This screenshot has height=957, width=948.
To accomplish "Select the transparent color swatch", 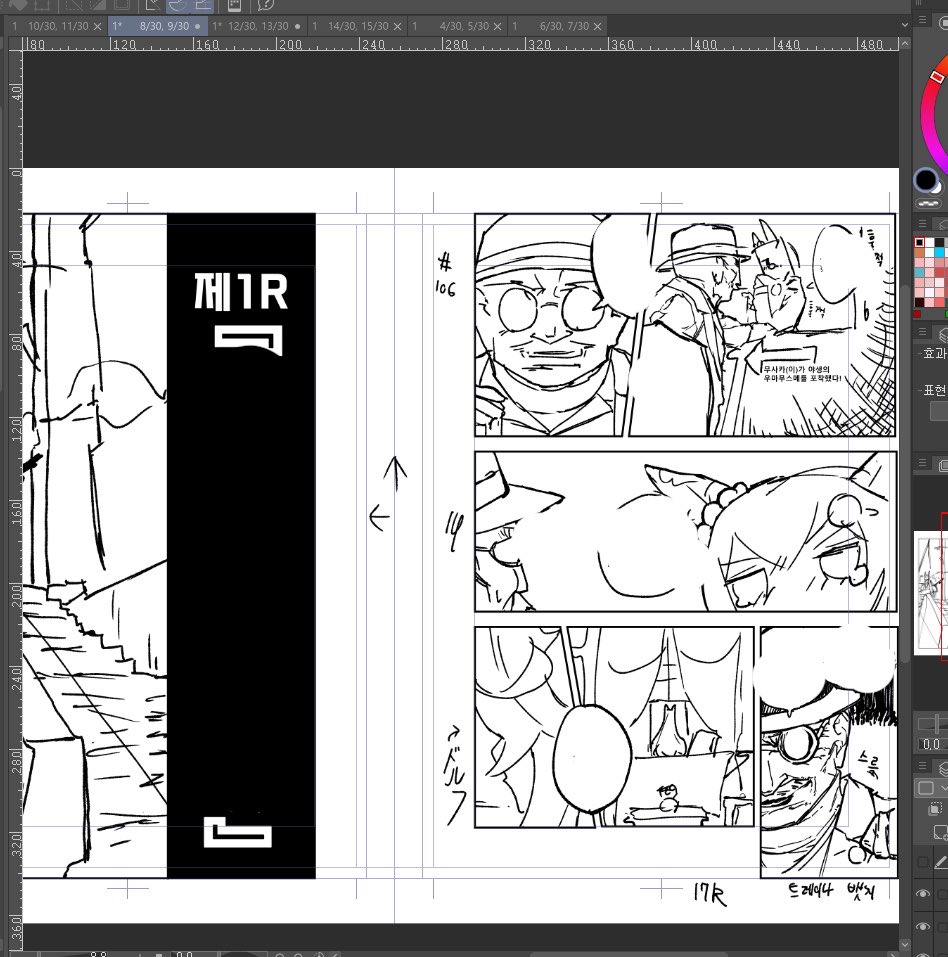I will click(928, 203).
